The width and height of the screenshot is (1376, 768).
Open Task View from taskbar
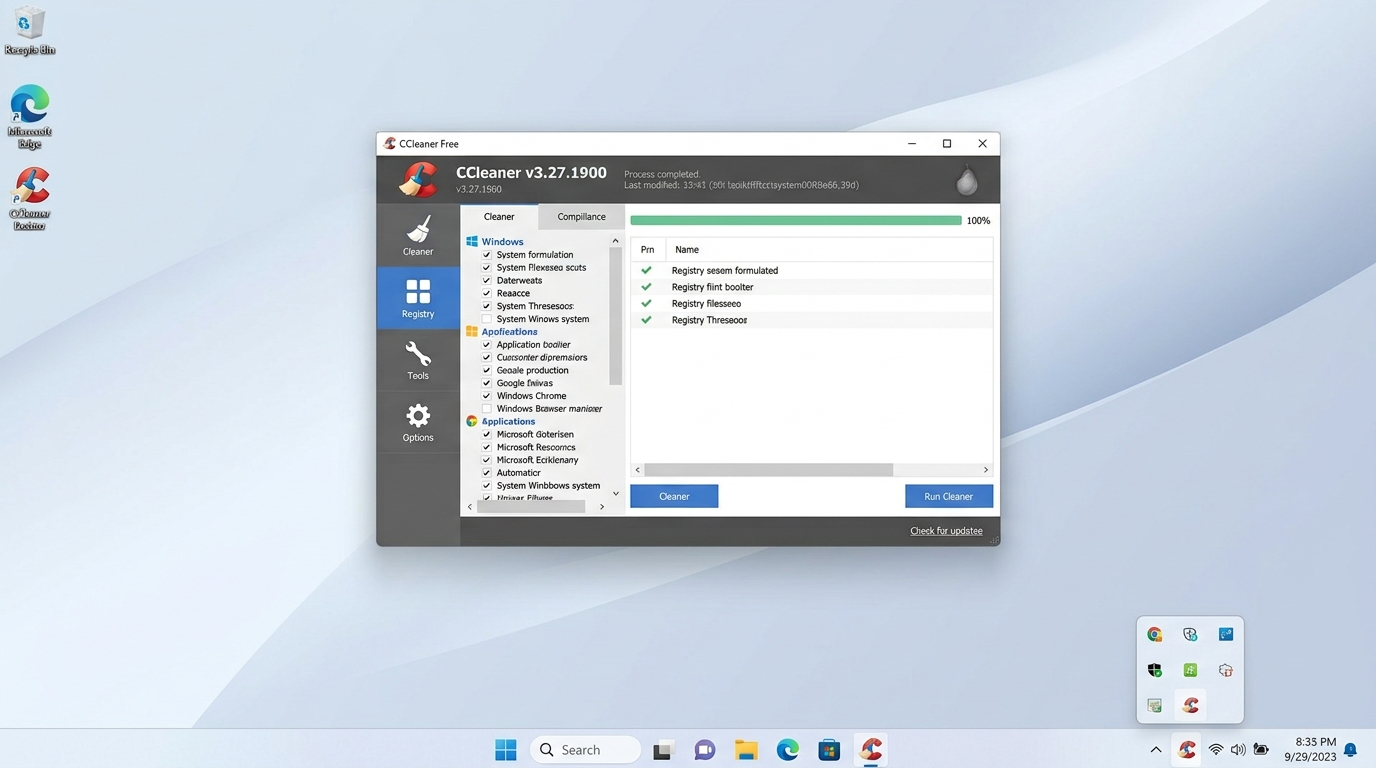(663, 750)
